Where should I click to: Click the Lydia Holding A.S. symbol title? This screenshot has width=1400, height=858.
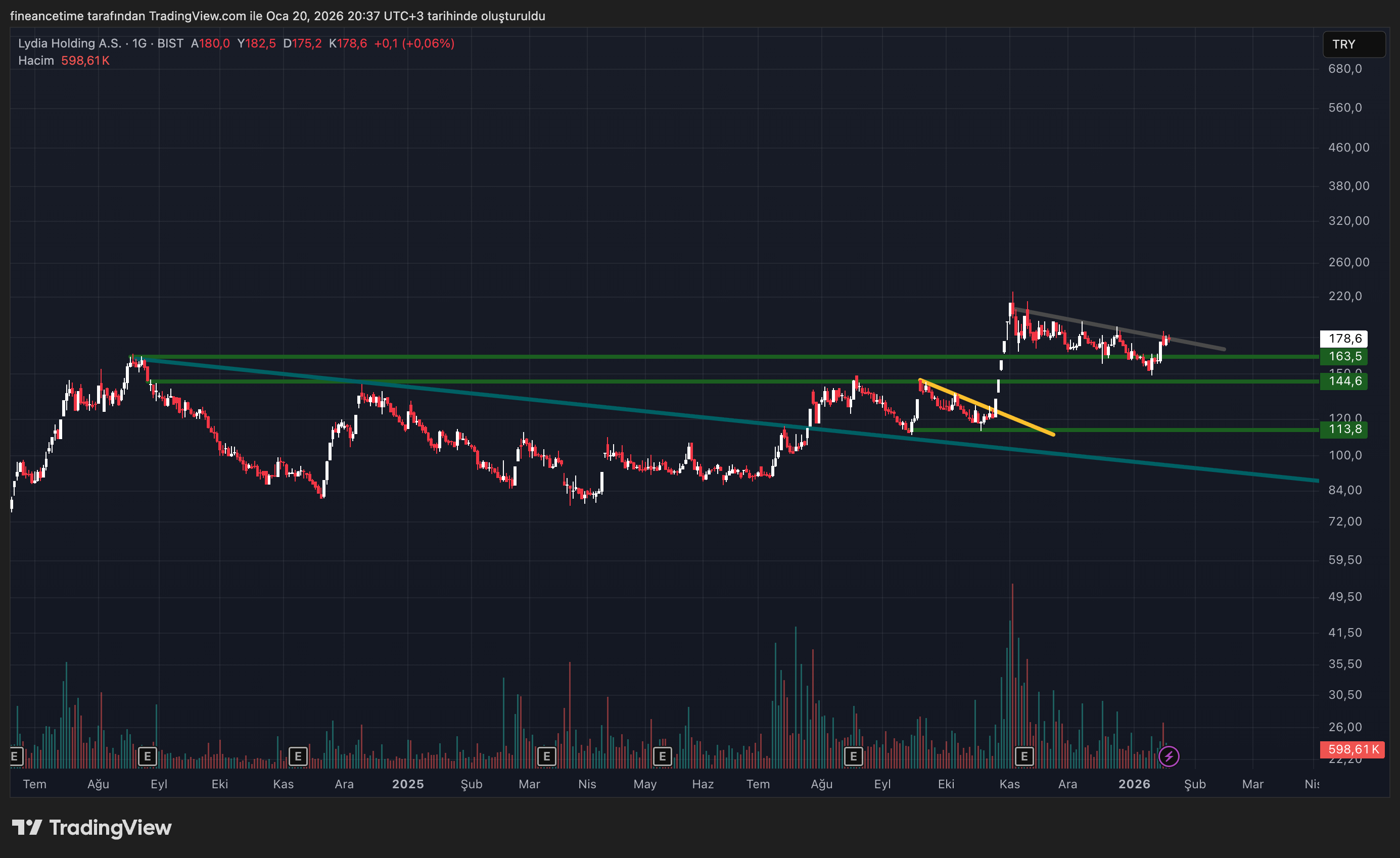69,44
